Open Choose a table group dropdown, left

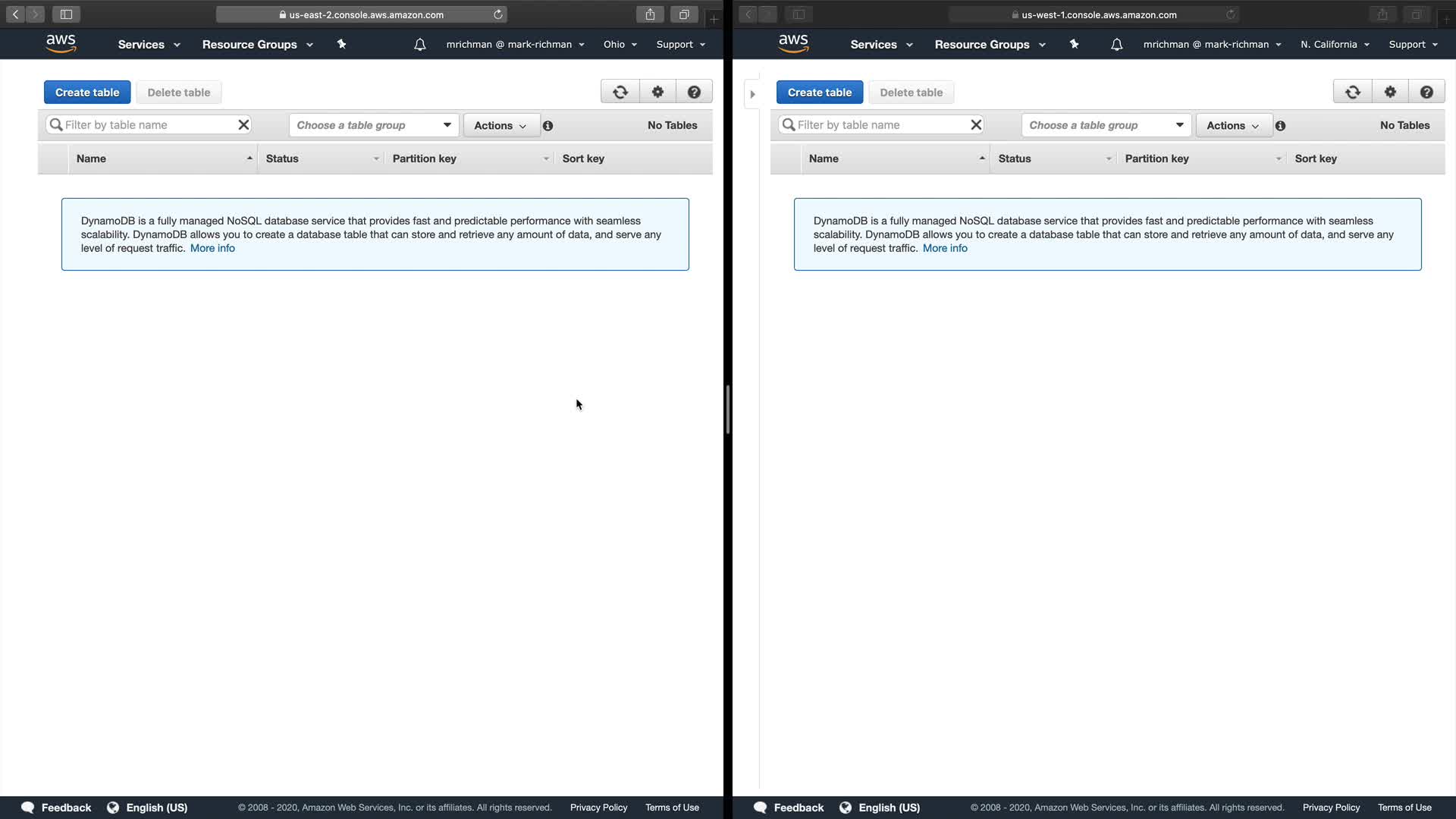[x=374, y=125]
